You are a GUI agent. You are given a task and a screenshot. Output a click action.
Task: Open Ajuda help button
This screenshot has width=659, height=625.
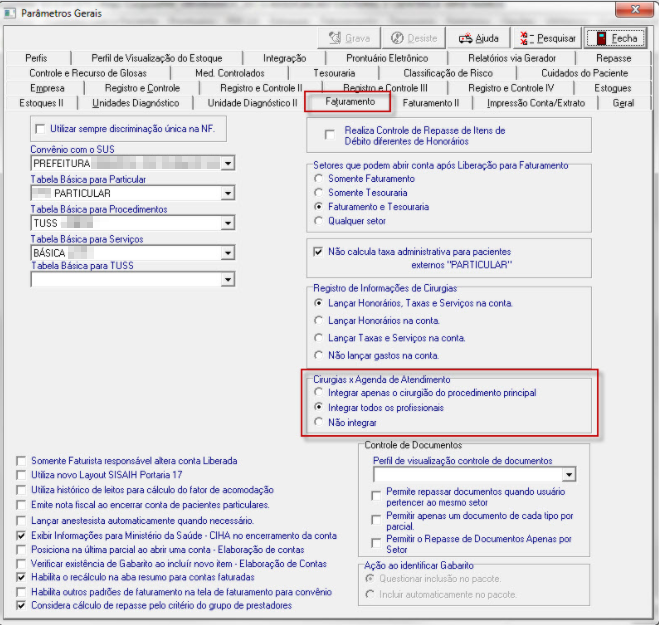(478, 38)
